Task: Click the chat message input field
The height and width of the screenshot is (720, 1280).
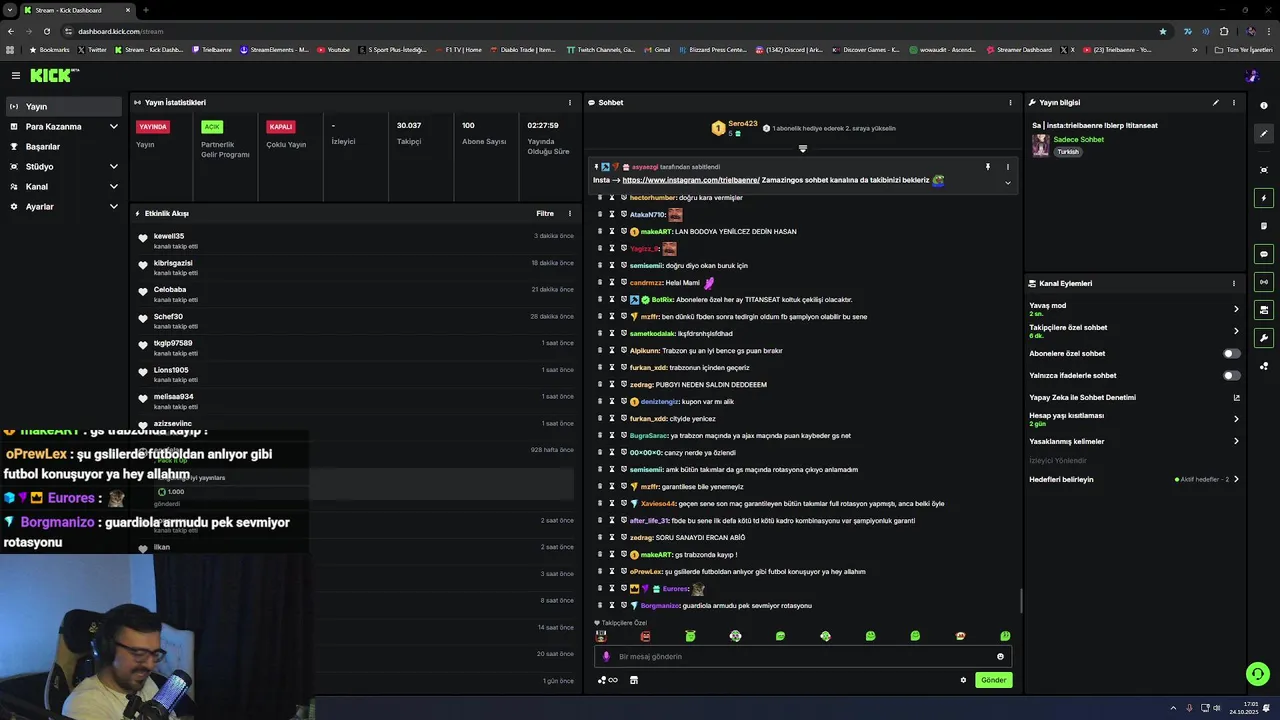Action: point(803,657)
